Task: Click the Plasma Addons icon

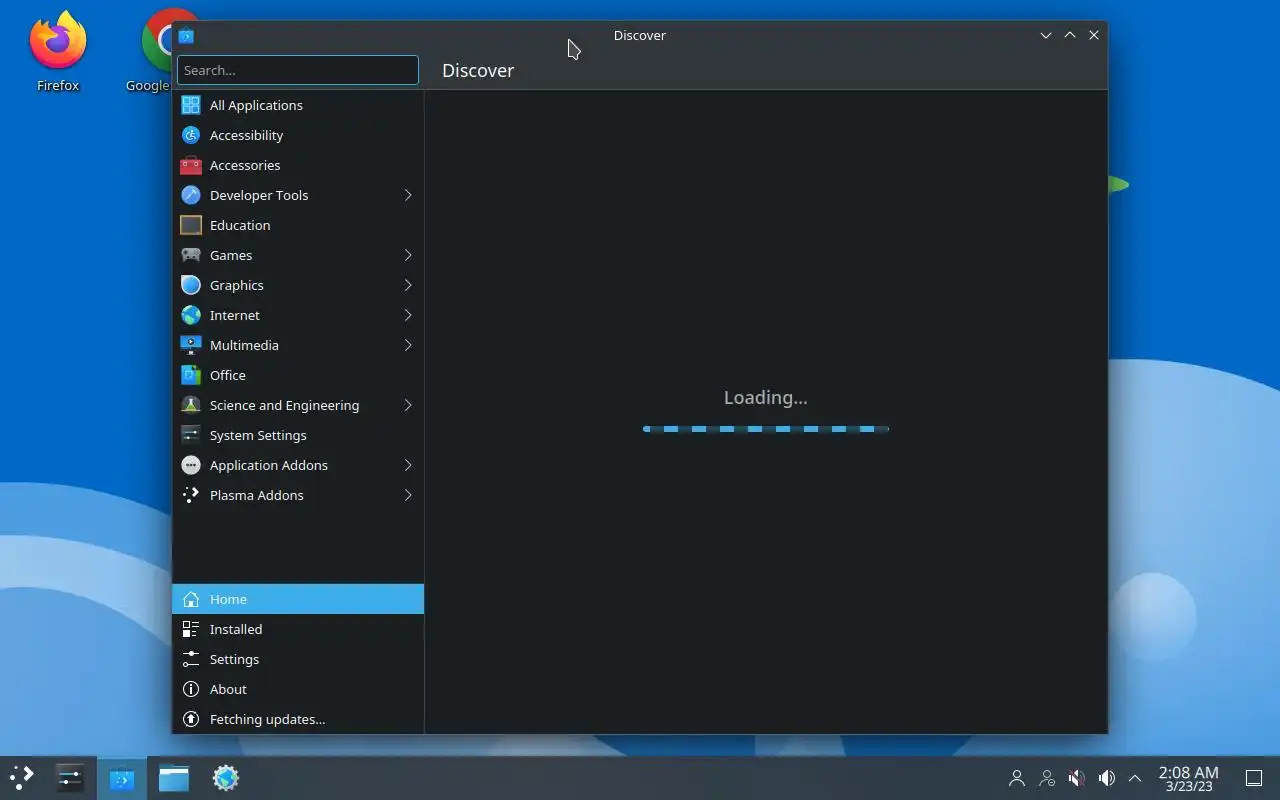Action: tap(191, 495)
